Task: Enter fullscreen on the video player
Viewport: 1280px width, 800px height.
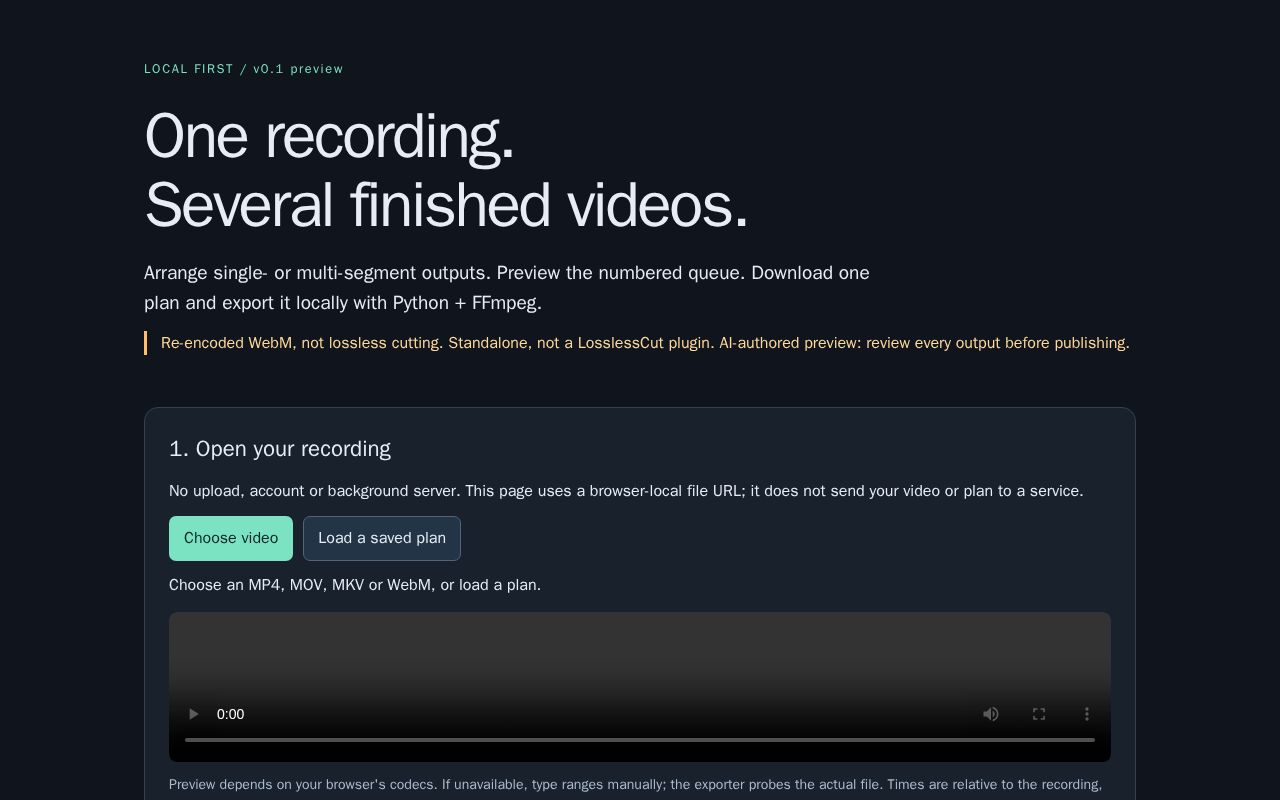Action: coord(1039,714)
